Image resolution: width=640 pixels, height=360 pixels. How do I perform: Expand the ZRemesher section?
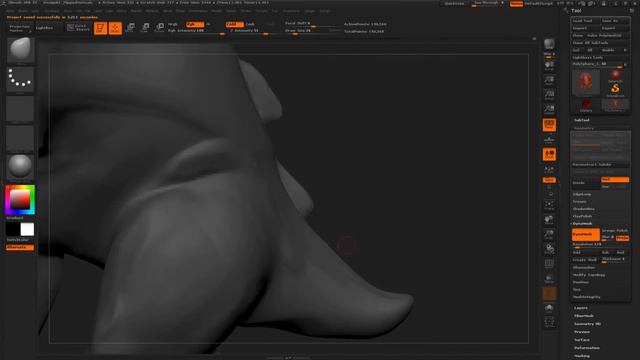[x=584, y=268]
